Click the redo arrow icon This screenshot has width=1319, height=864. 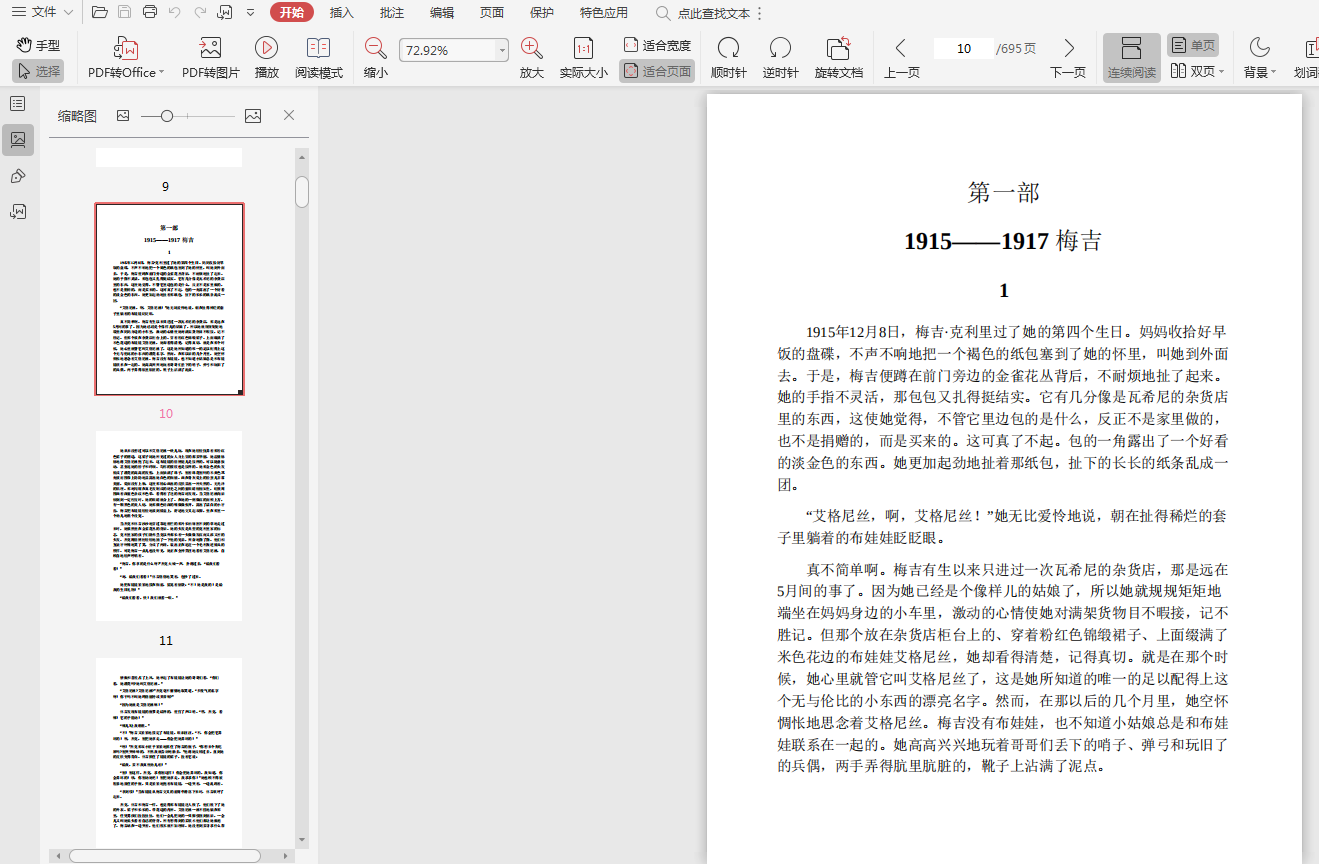(x=200, y=12)
